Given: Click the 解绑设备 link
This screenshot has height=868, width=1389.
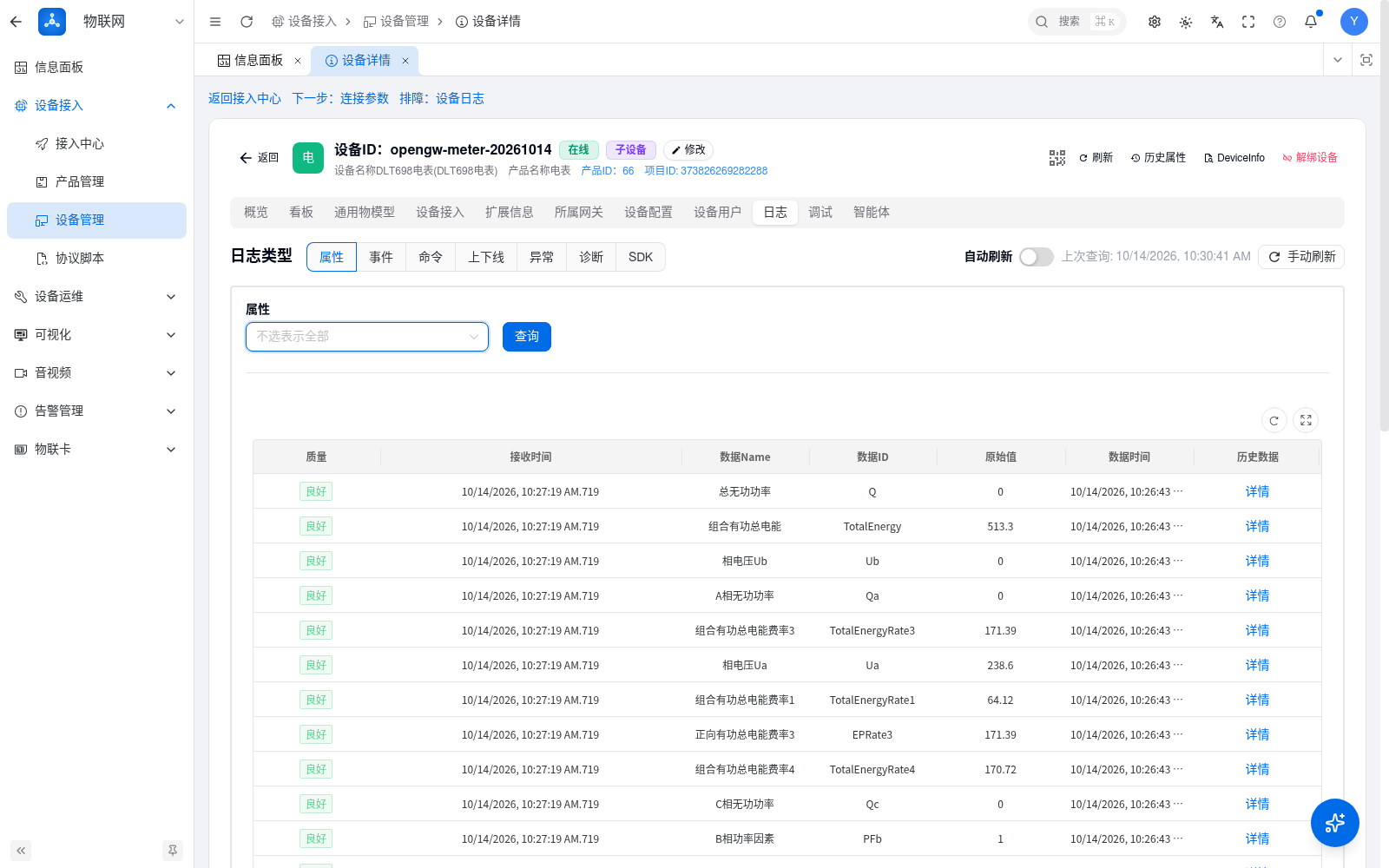Looking at the screenshot, I should pyautogui.click(x=1310, y=158).
